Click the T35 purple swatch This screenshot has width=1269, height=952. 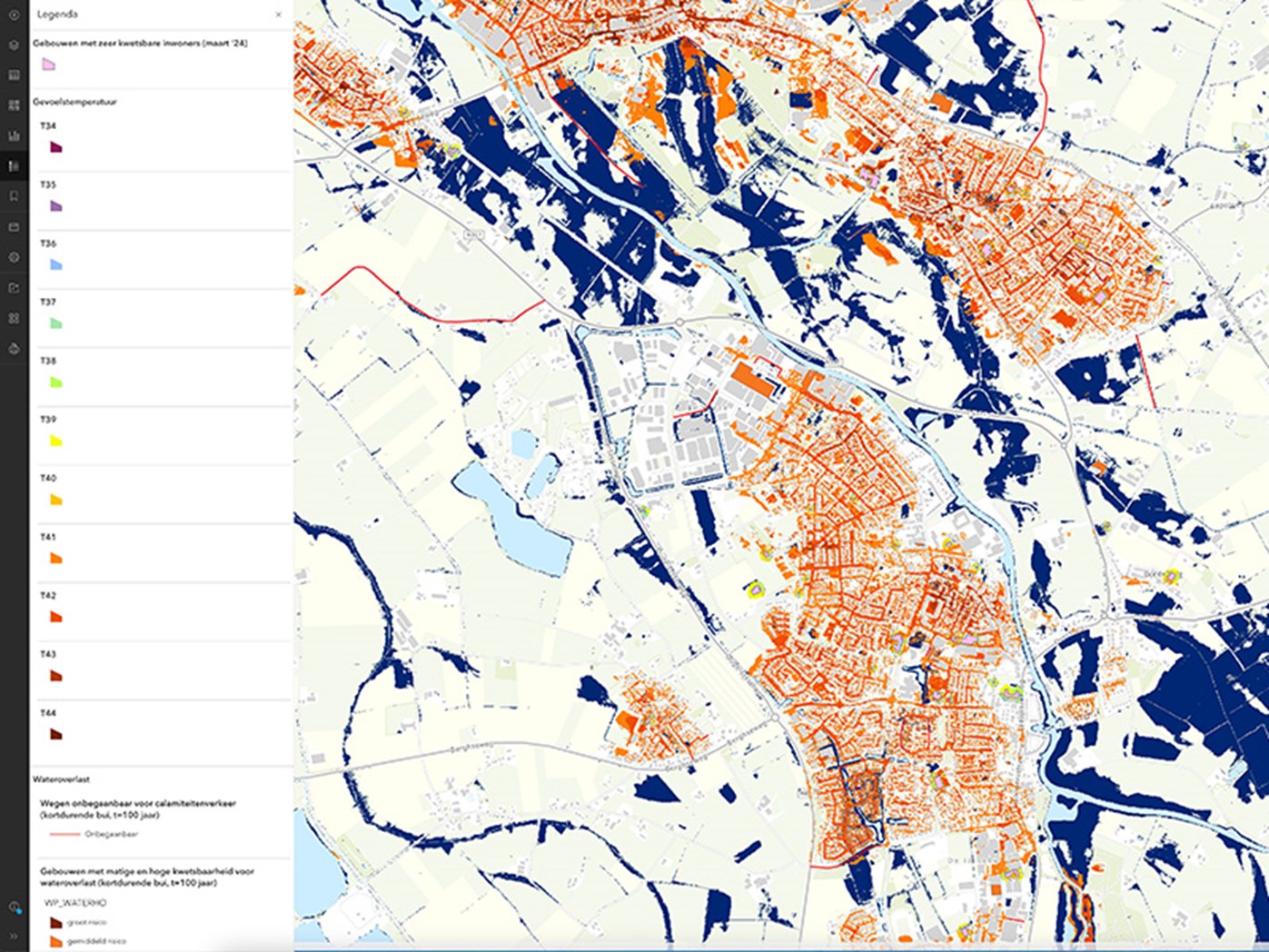55,206
